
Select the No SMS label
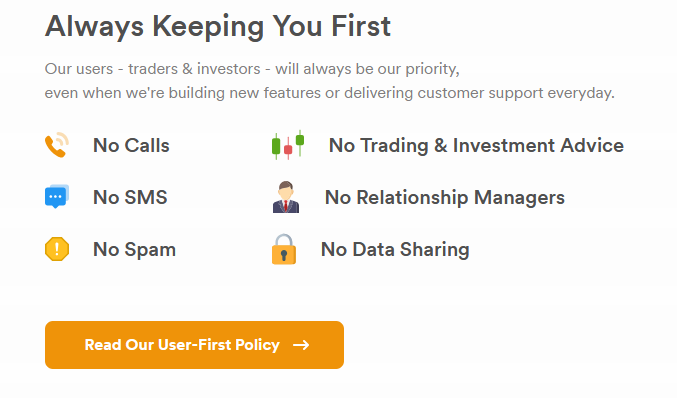coord(130,197)
